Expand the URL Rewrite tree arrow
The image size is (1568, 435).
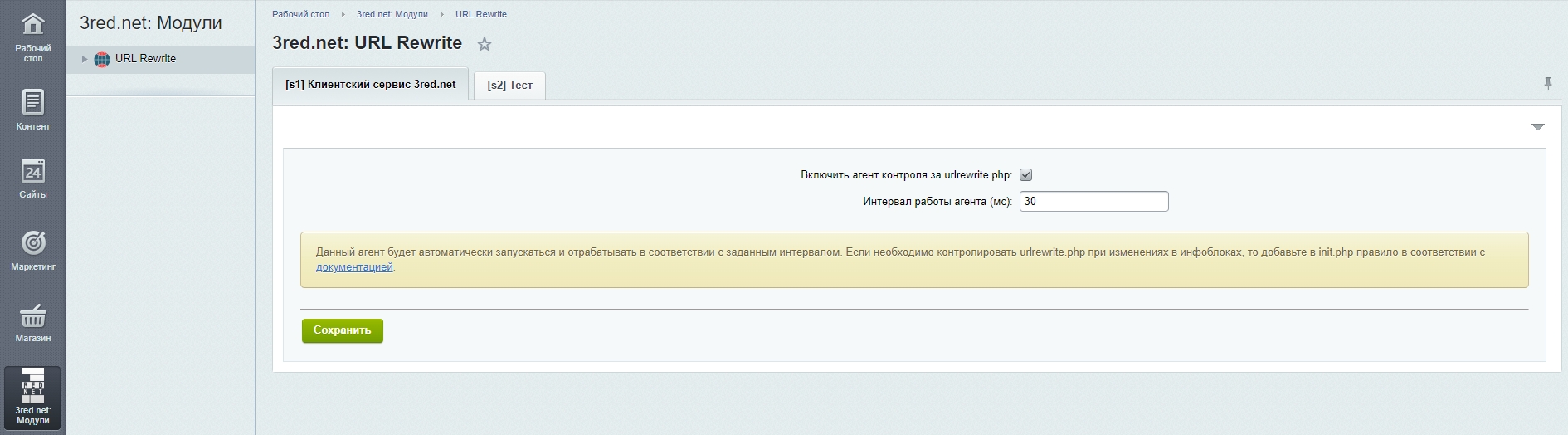[84, 59]
